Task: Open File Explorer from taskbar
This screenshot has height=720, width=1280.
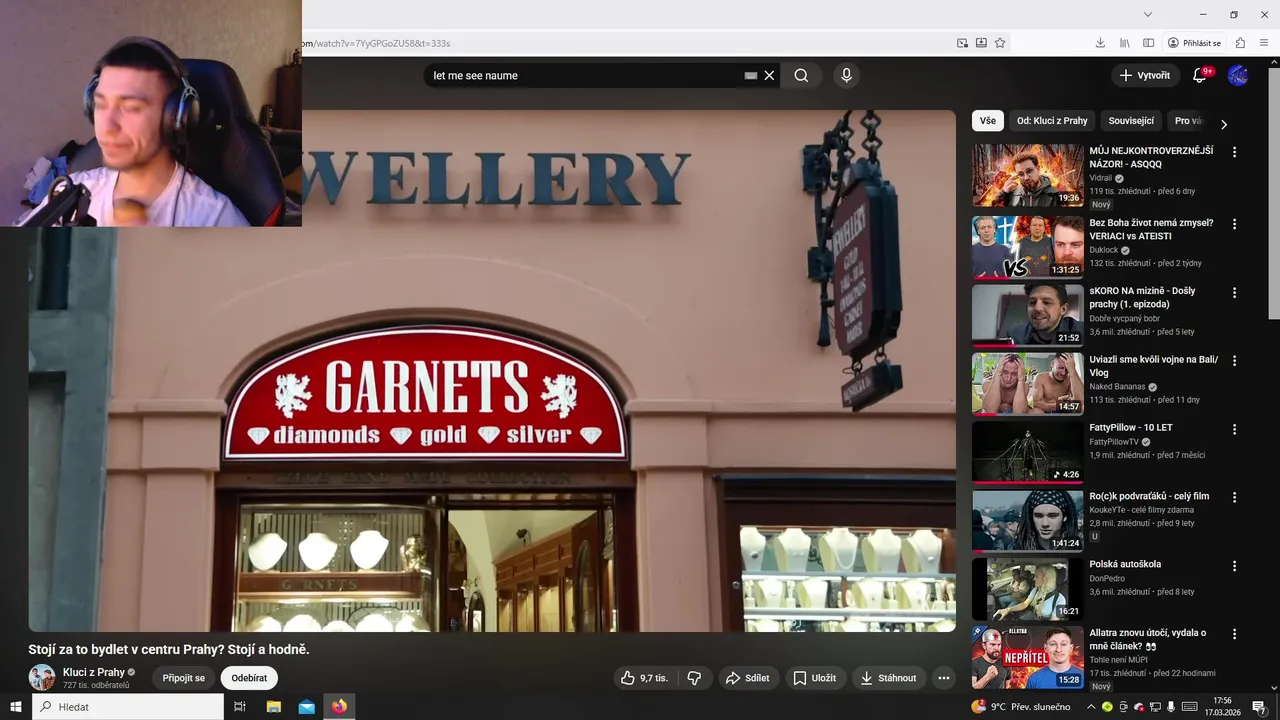Action: pyautogui.click(x=274, y=707)
